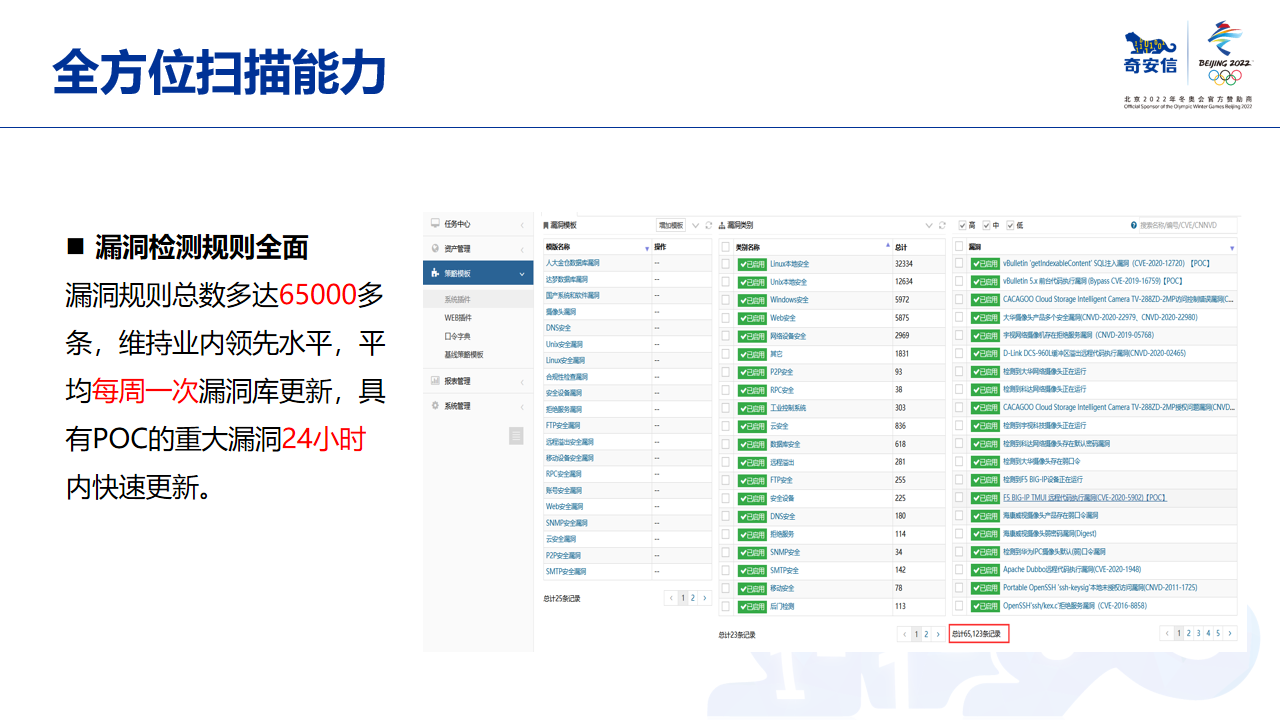
Task: Click the monitor icon beside 任务中心
Action: click(x=435, y=223)
